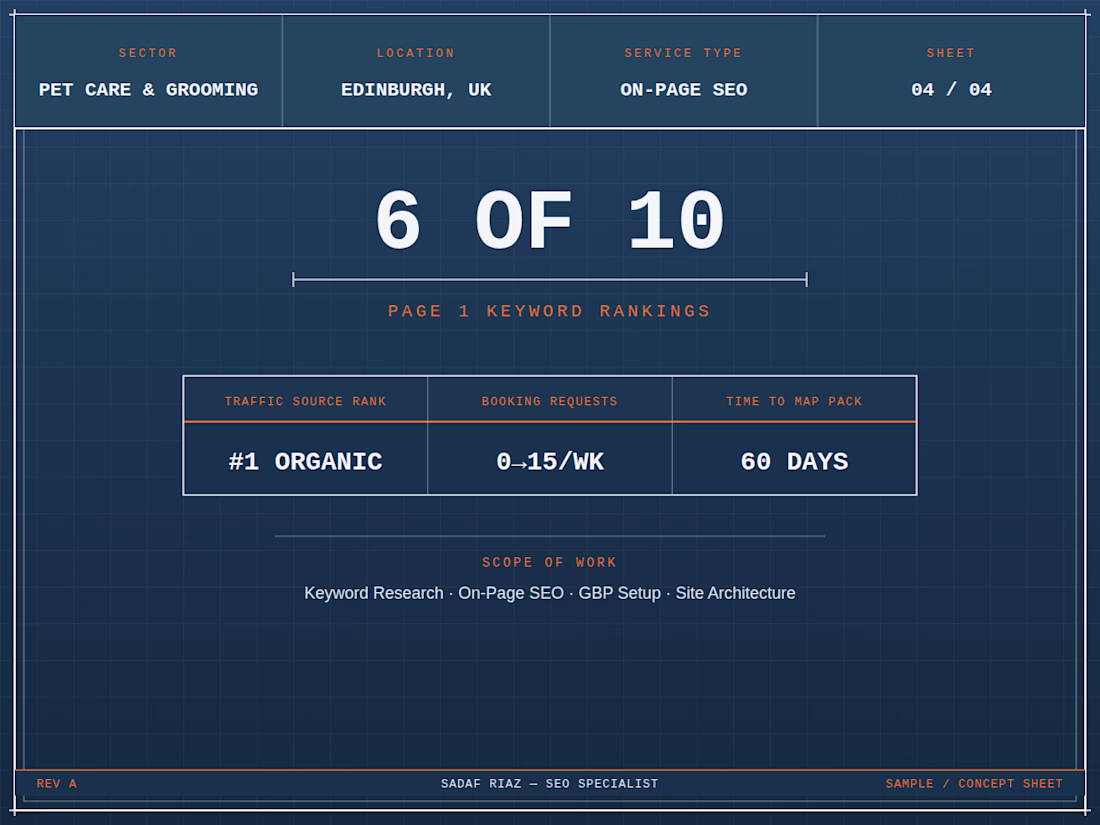Viewport: 1100px width, 825px height.
Task: Click the REV A footer label
Action: coord(56,784)
